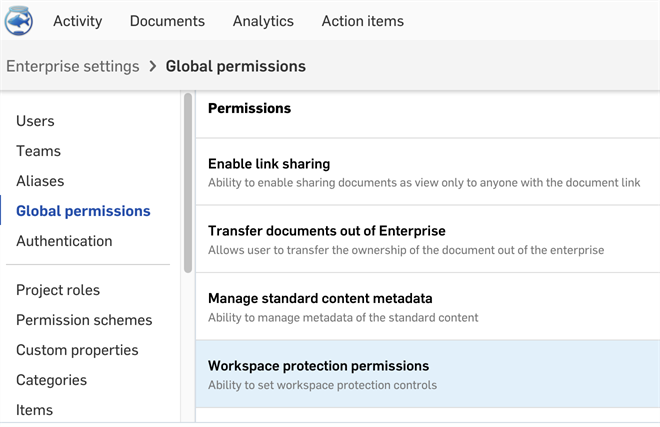Open Permission schemes in the sidebar
This screenshot has width=660, height=427.
(84, 320)
